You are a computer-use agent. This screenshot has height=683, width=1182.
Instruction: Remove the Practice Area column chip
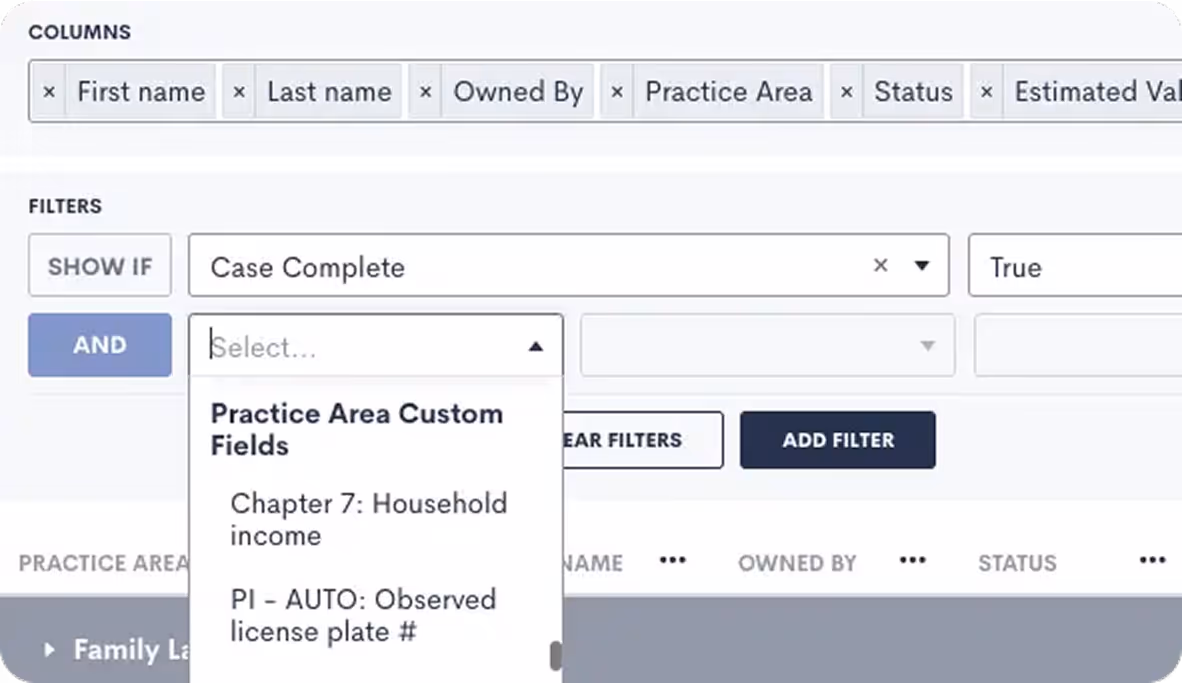pyautogui.click(x=616, y=91)
